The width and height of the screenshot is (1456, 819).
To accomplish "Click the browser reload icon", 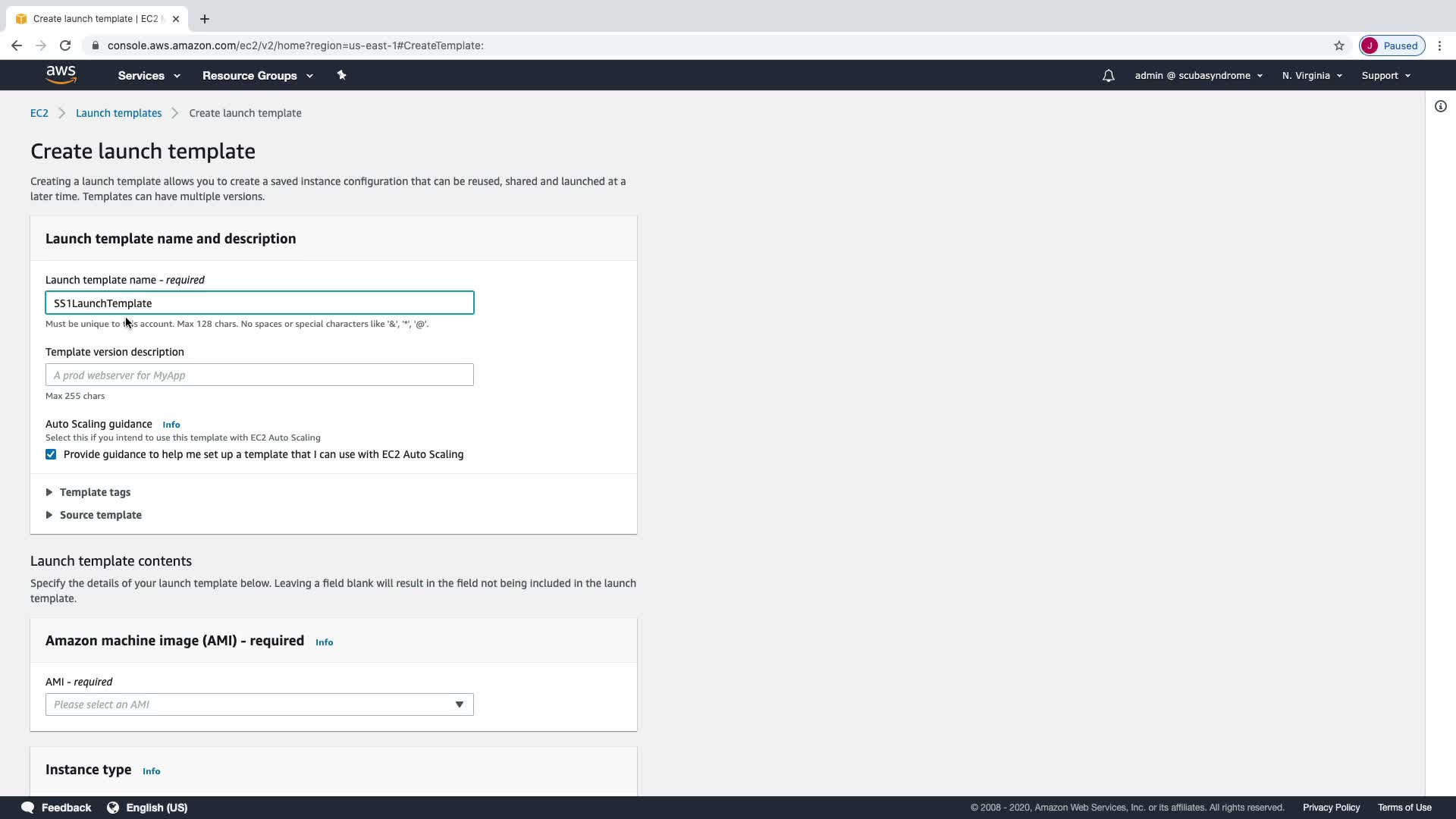I will click(65, 45).
